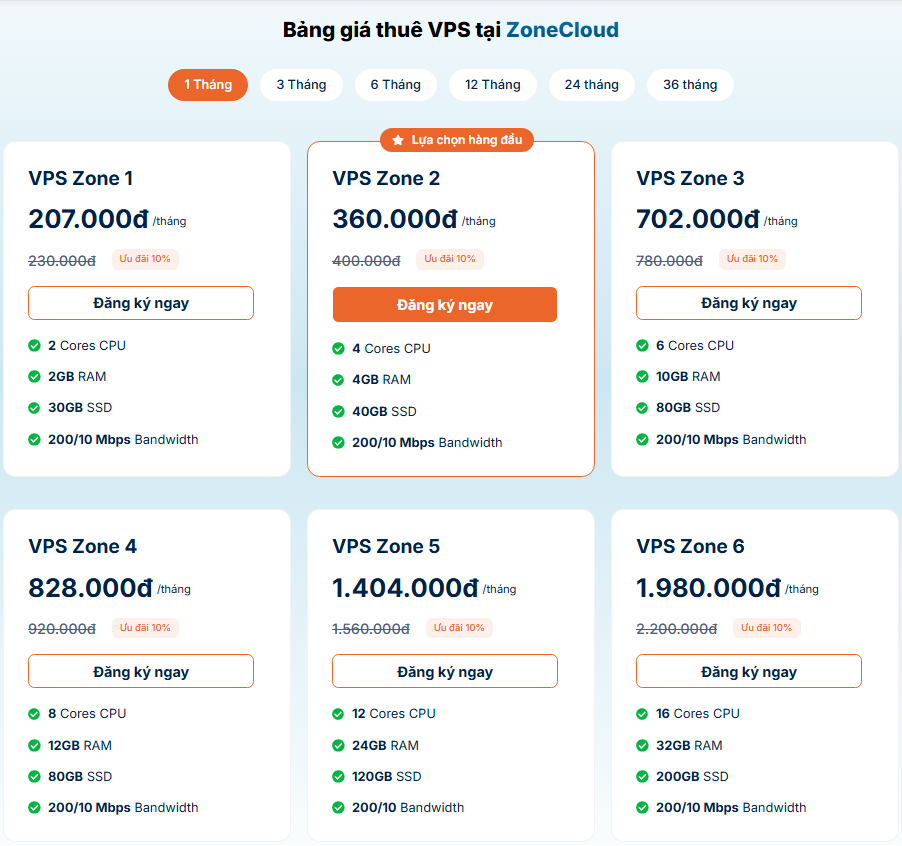Image resolution: width=902 pixels, height=846 pixels.
Task: Click Đăng ký ngay on VPS Zone 6
Action: (748, 671)
